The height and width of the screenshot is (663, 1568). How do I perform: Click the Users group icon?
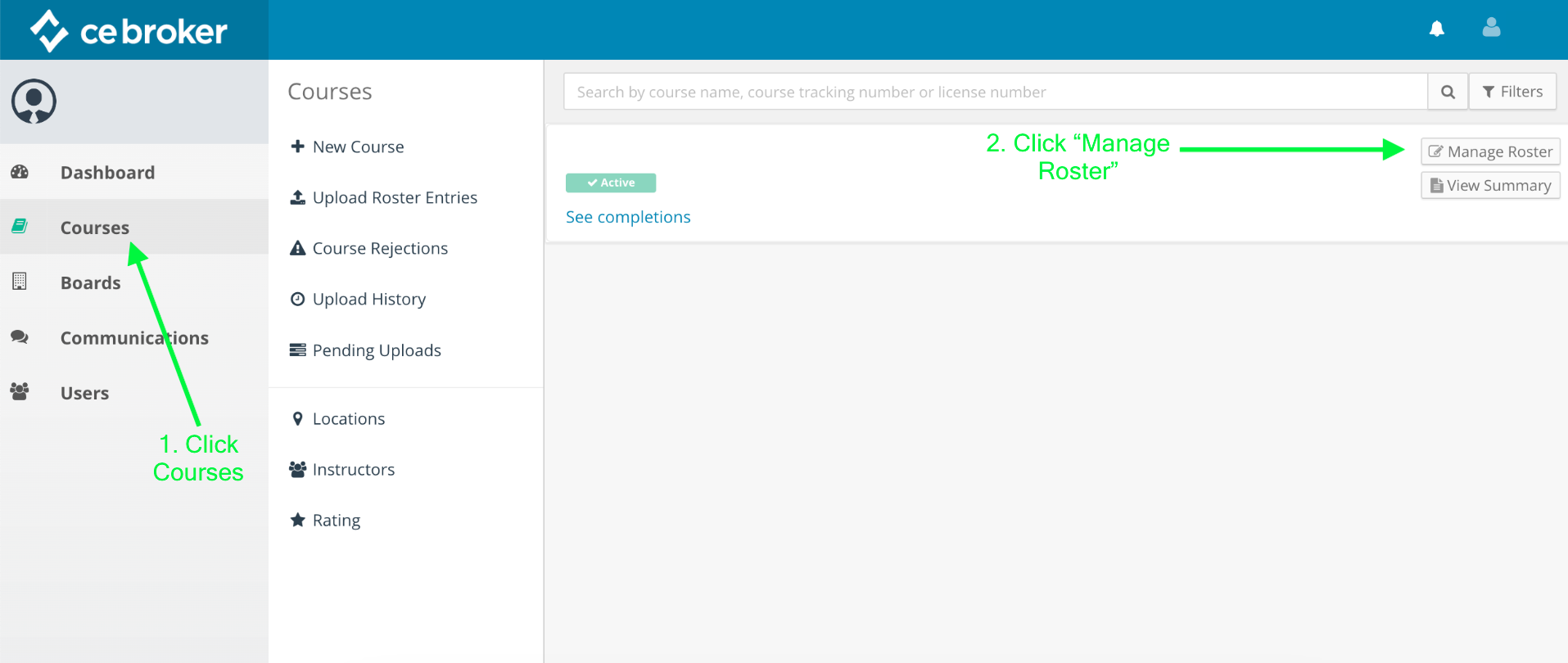(20, 392)
